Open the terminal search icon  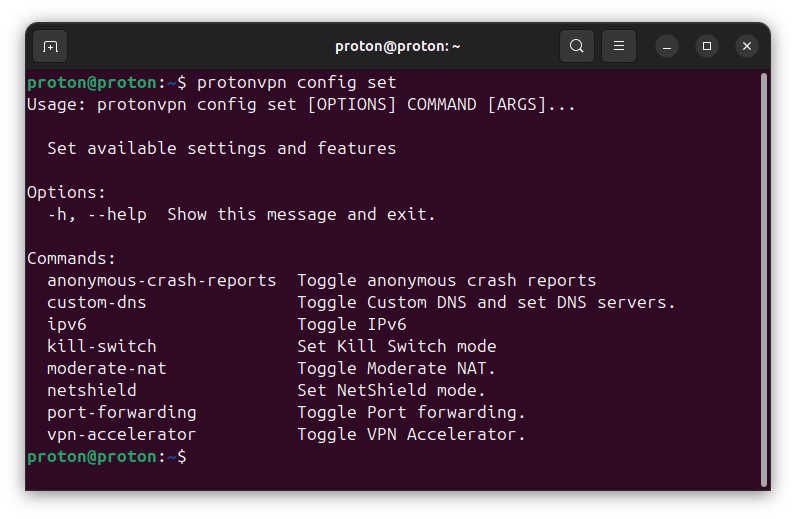577,46
